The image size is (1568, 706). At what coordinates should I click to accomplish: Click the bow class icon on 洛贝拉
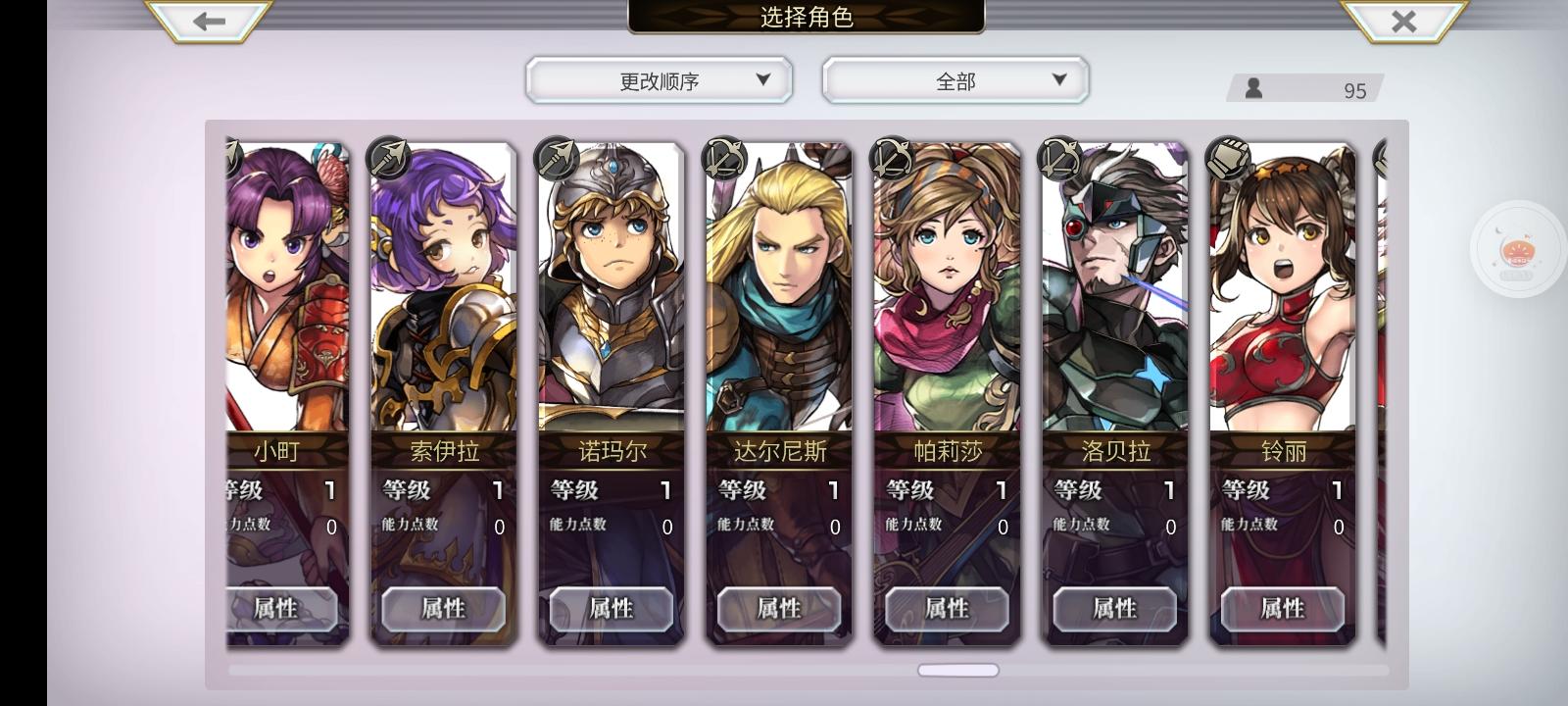tap(1060, 158)
